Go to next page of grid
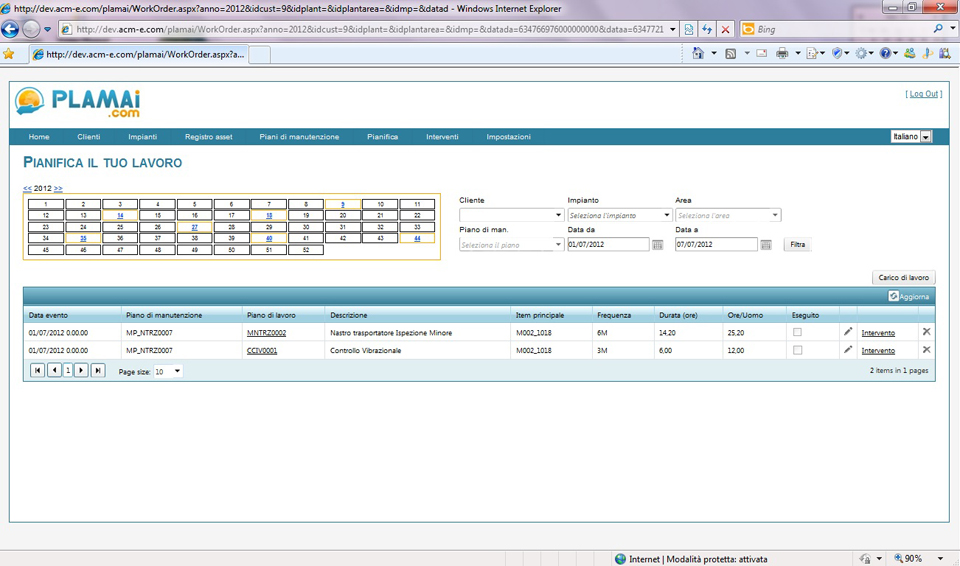 coord(81,371)
